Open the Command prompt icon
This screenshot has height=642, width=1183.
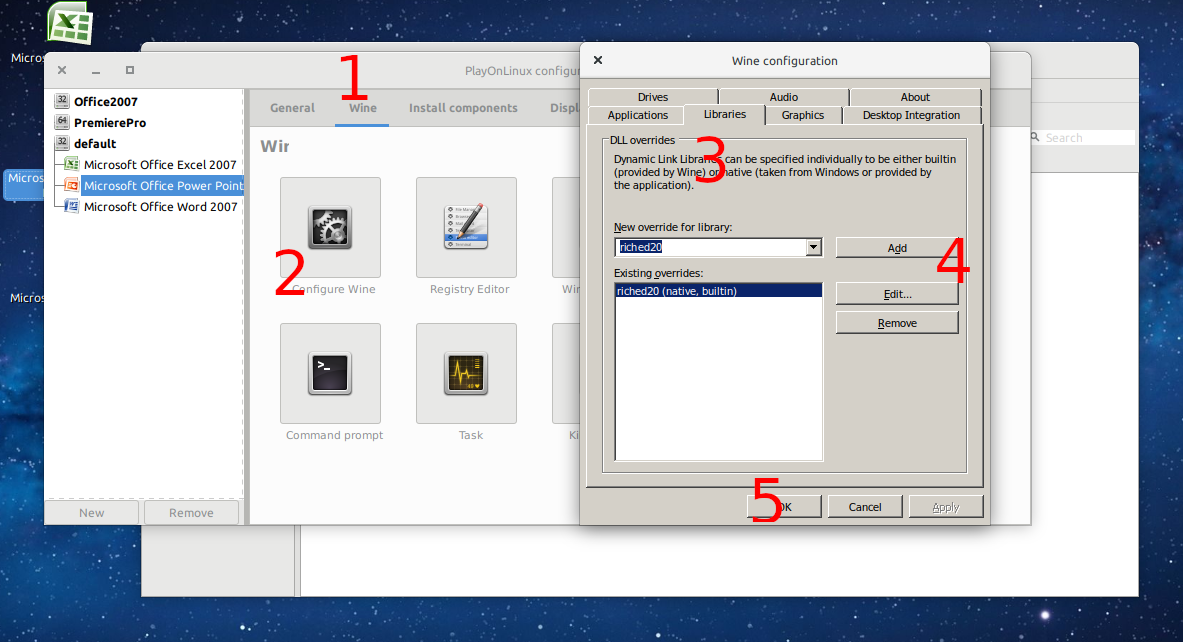(x=330, y=373)
